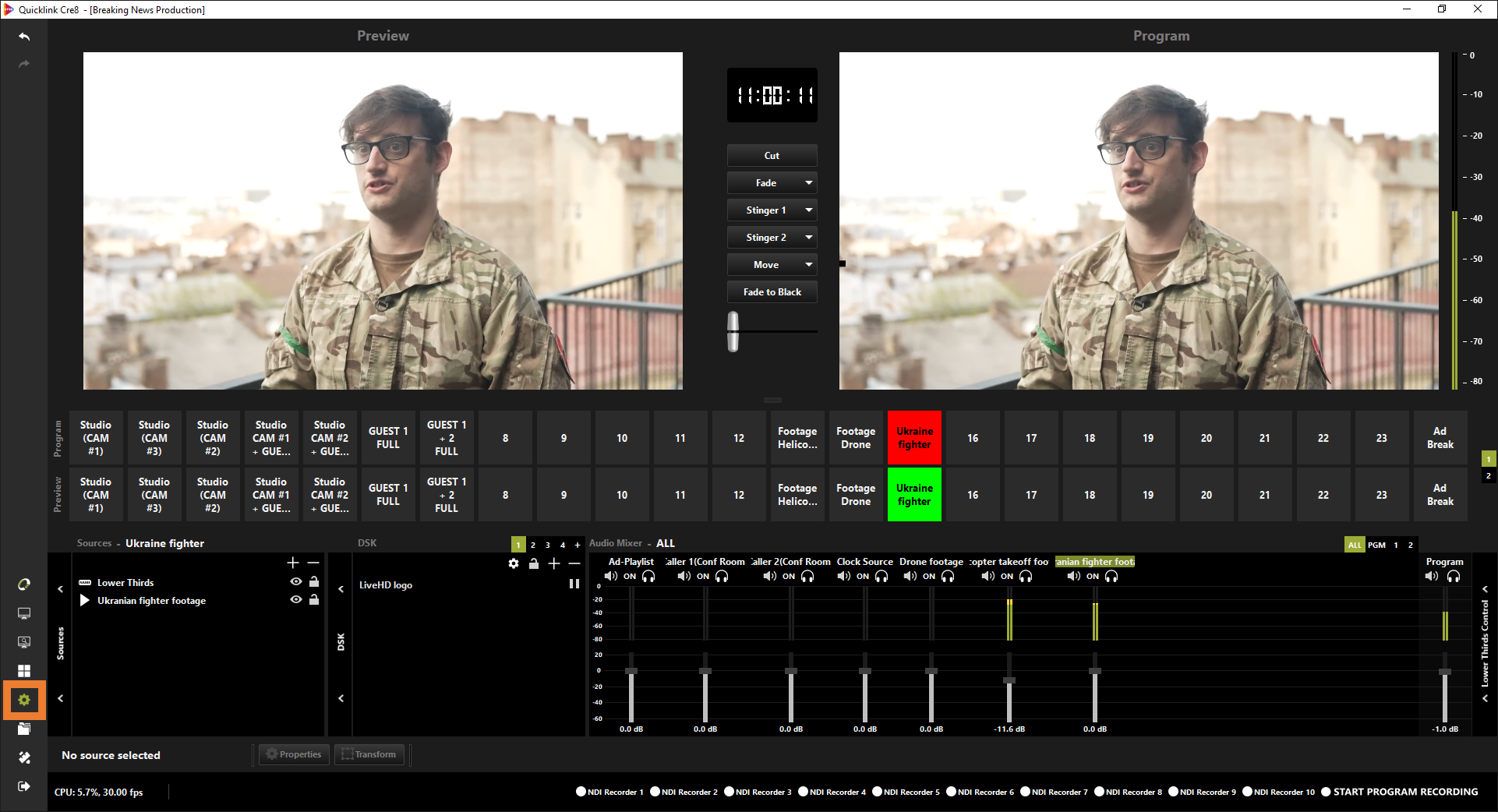Add a new source with Sources plus icon
The image size is (1498, 812).
coord(293,563)
